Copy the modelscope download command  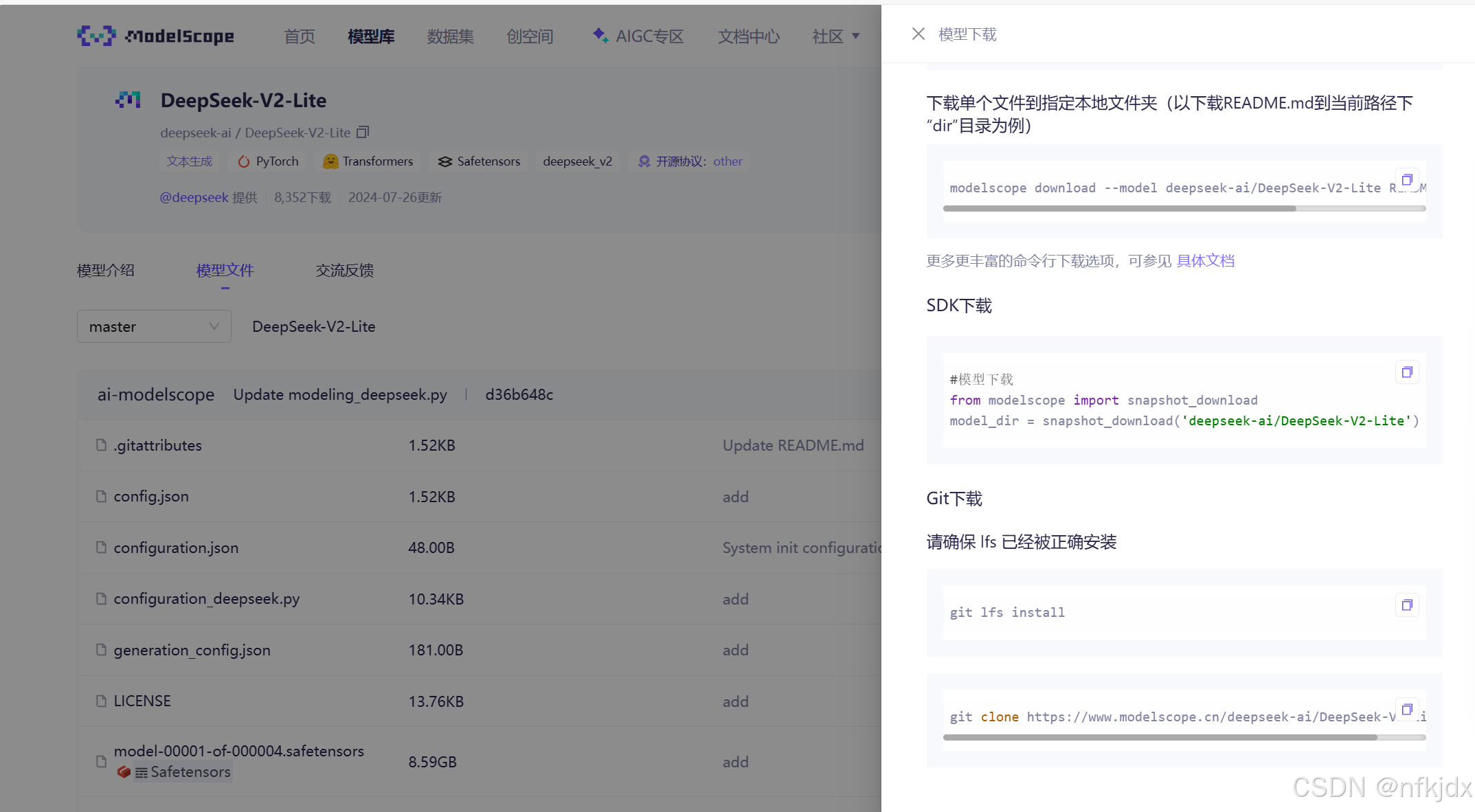[x=1406, y=180]
